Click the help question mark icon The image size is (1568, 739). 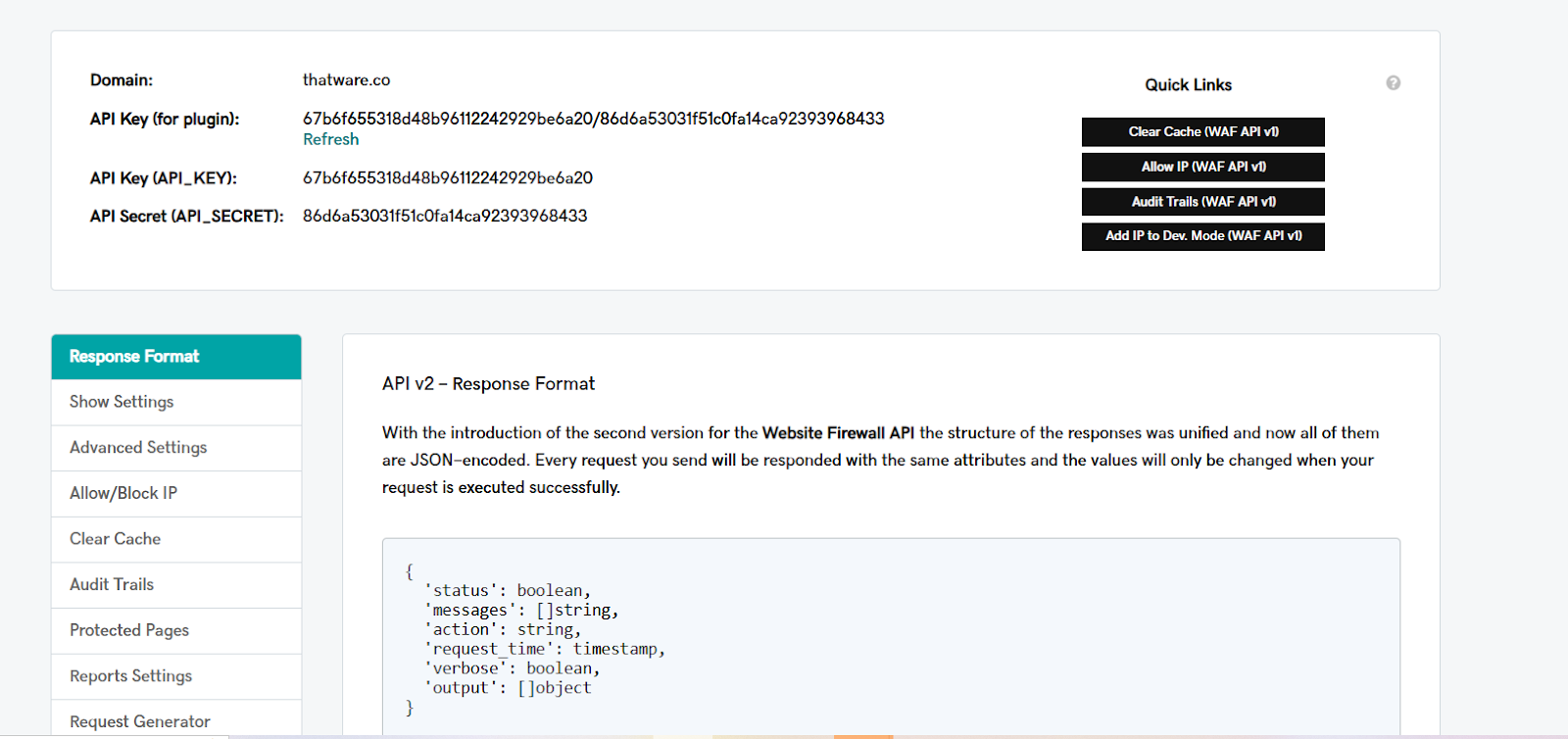tap(1393, 83)
